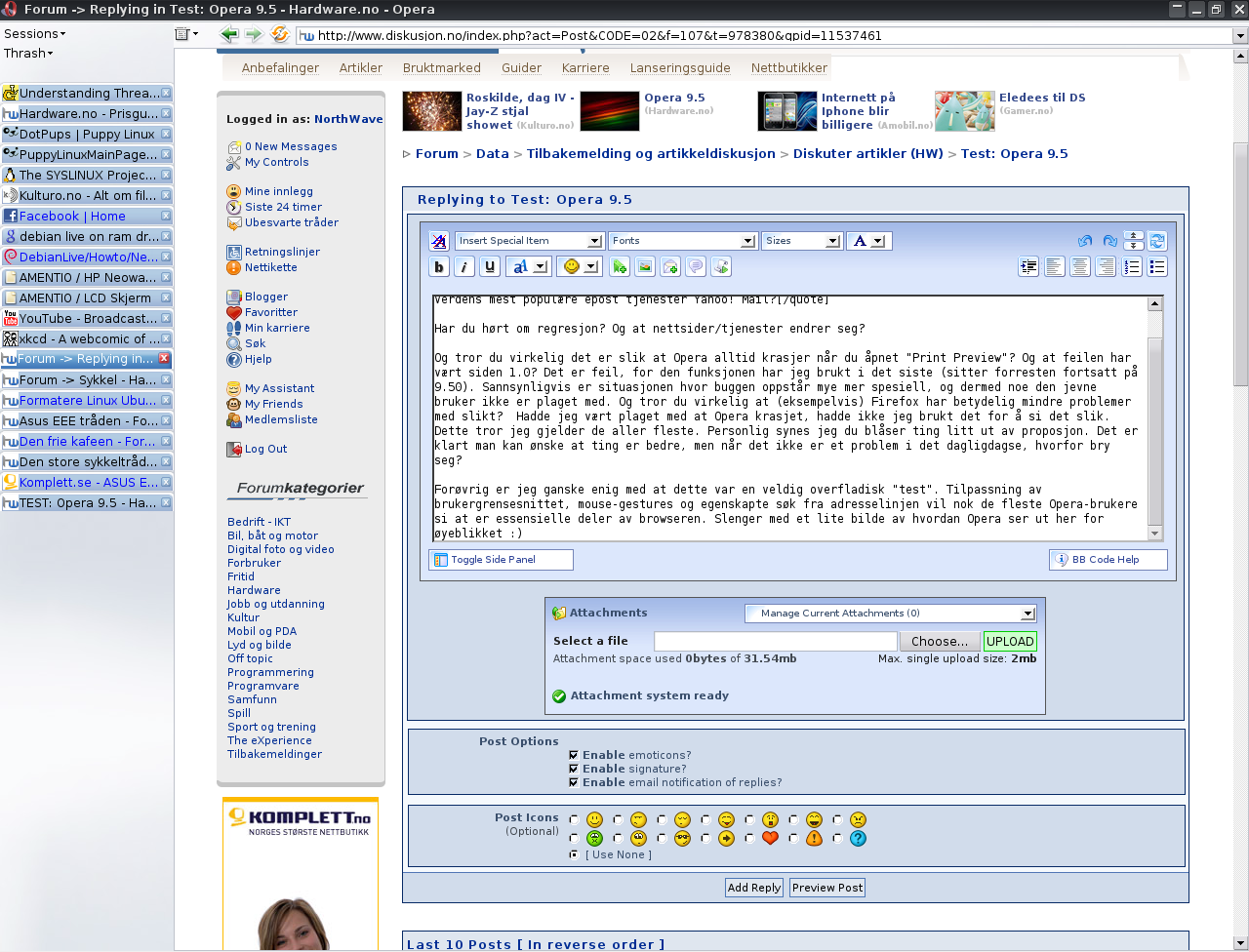
Task: Select radio button beside the green sick face post icon
Action: pyautogui.click(x=574, y=838)
